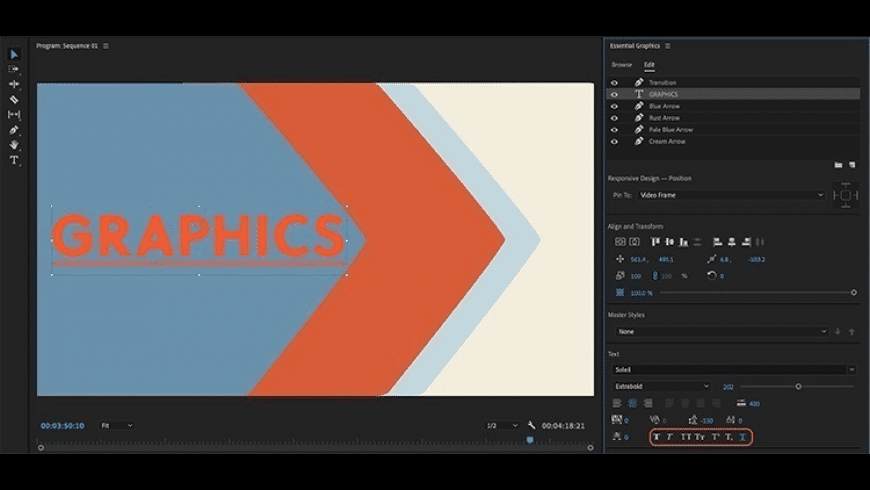The image size is (870, 490).
Task: Open the monitor settings wrench icon
Action: [532, 425]
